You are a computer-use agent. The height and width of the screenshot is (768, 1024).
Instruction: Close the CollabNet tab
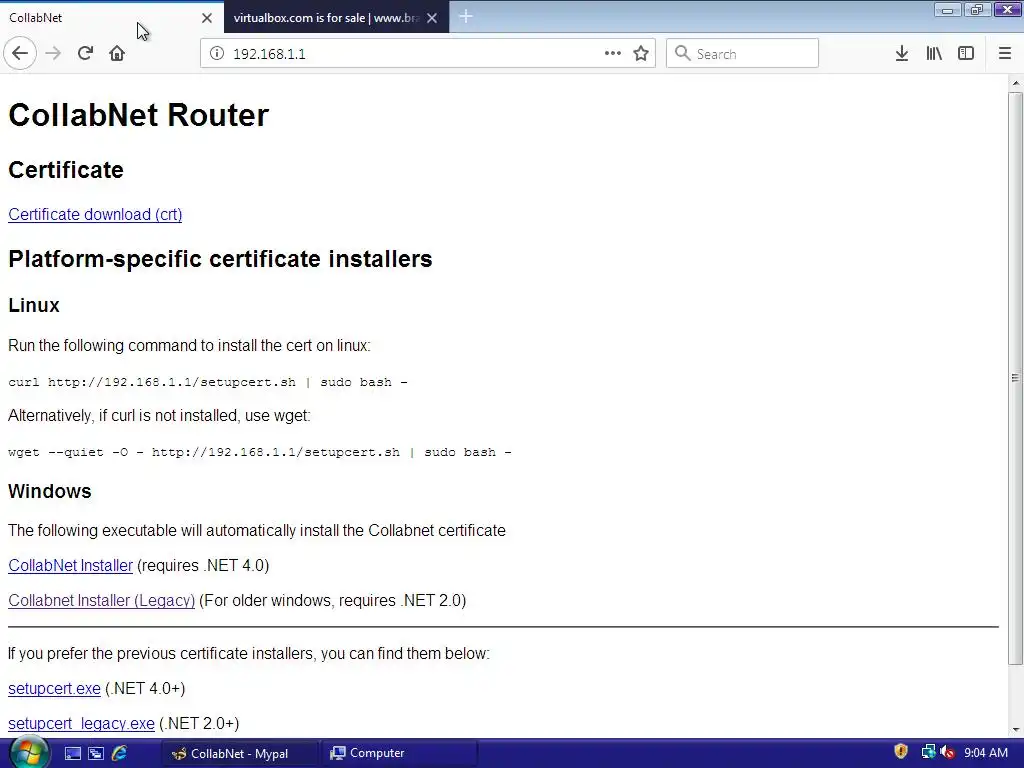(x=207, y=18)
